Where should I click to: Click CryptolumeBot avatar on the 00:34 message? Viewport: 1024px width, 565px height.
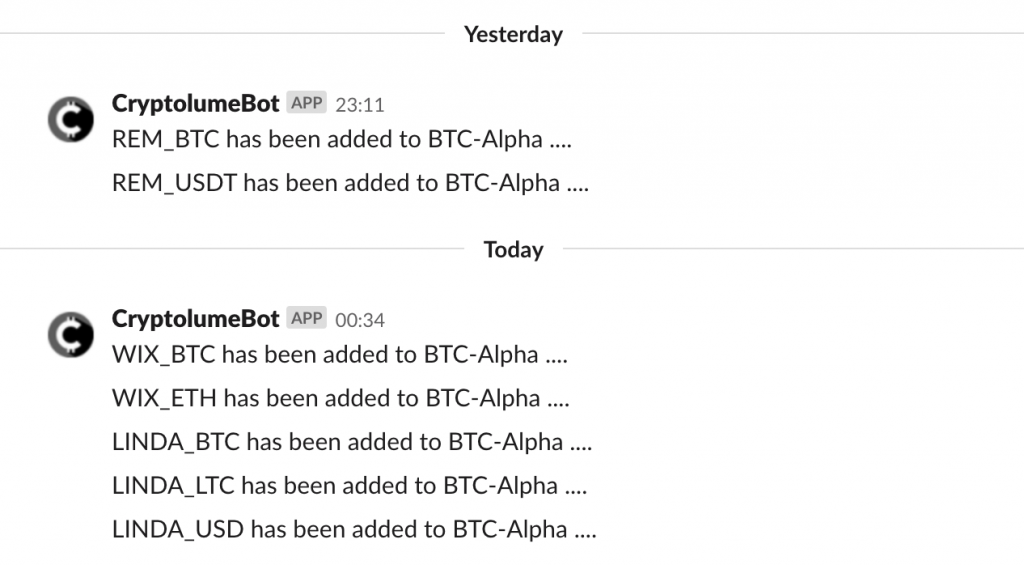point(71,335)
